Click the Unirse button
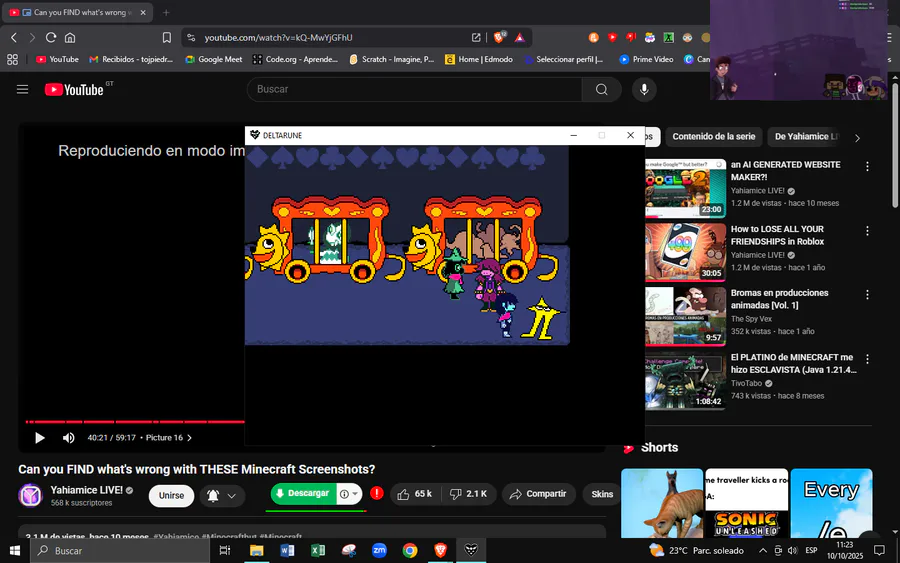Image resolution: width=900 pixels, height=563 pixels. tap(171, 496)
